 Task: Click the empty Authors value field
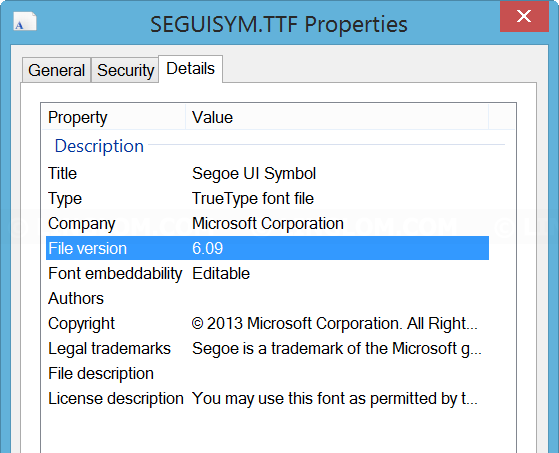click(337, 298)
